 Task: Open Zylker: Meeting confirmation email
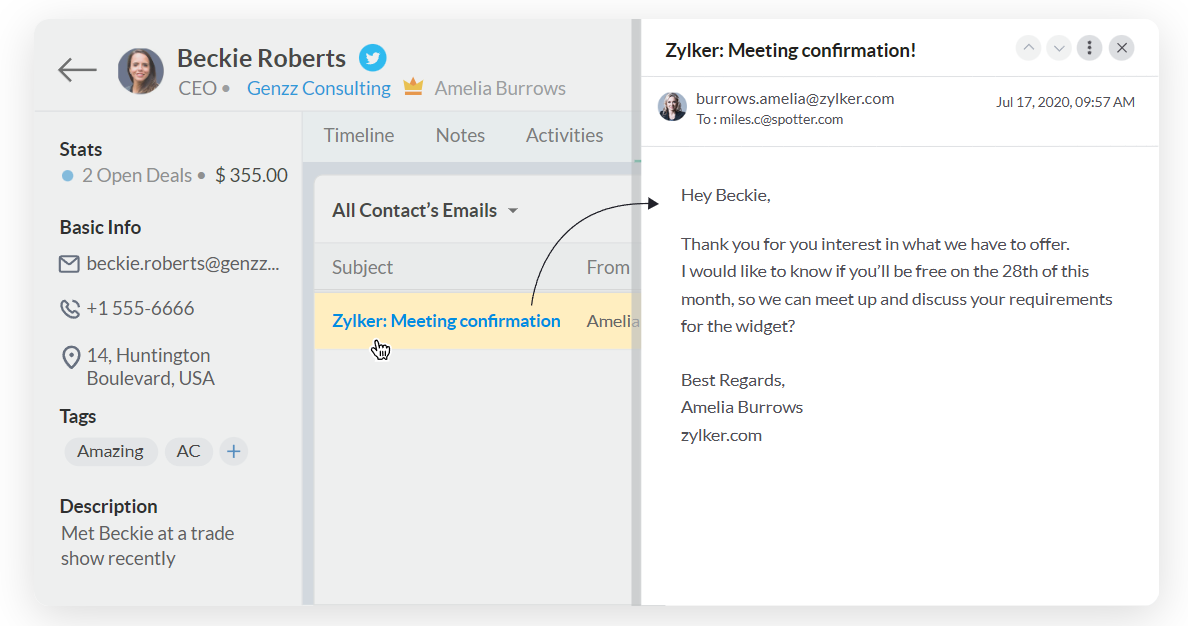click(x=446, y=321)
